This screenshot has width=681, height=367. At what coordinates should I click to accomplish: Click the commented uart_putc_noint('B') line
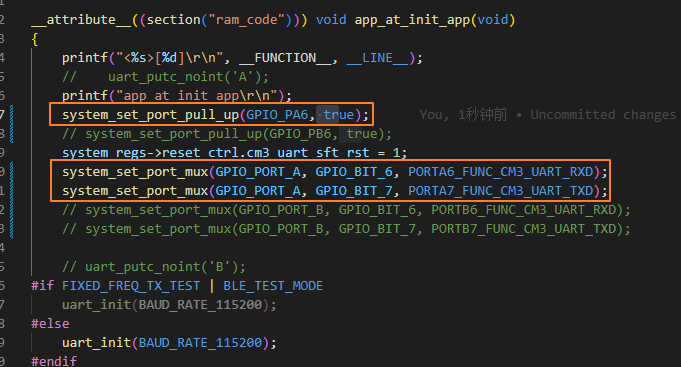tap(154, 267)
